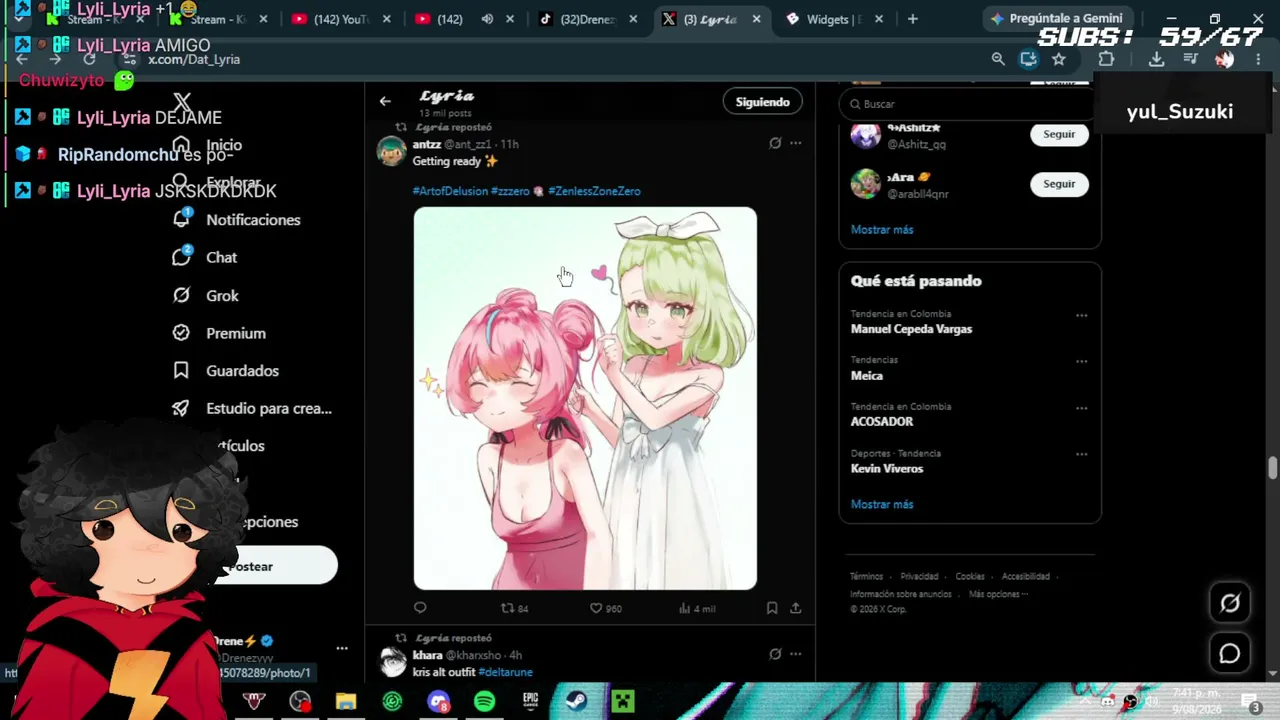This screenshot has height=720, width=1280.
Task: Open Steam from the taskbar
Action: coord(576,702)
